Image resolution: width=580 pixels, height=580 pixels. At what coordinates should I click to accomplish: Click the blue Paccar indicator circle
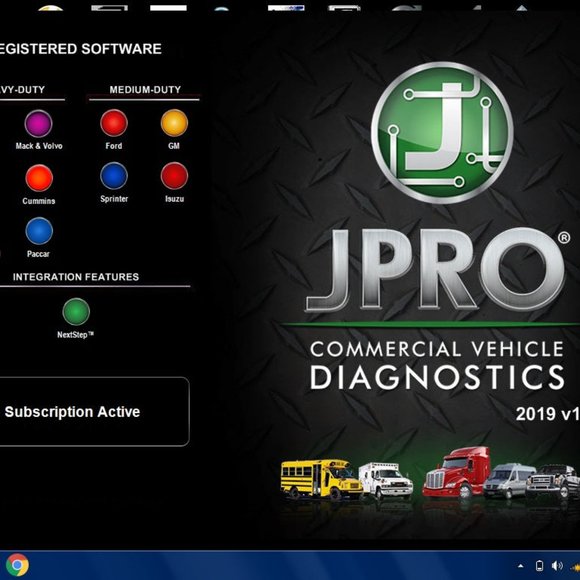[39, 231]
